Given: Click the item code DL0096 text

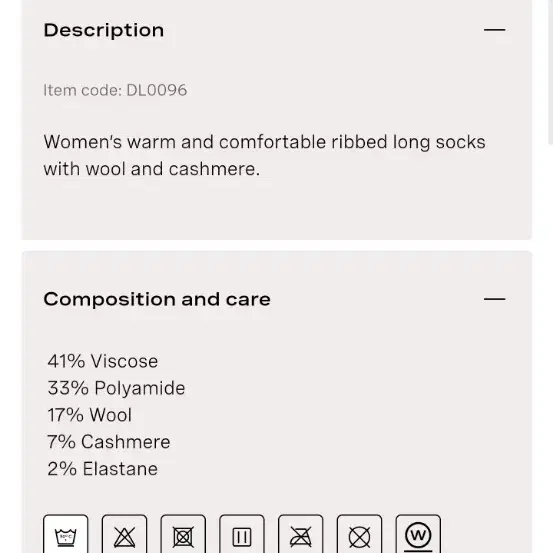Looking at the screenshot, I should 115,90.
